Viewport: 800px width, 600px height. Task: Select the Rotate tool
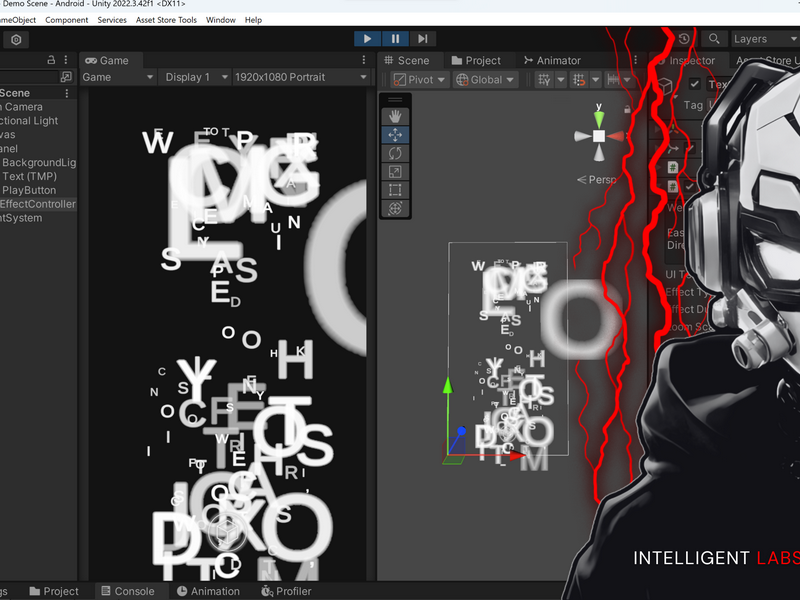pos(395,153)
